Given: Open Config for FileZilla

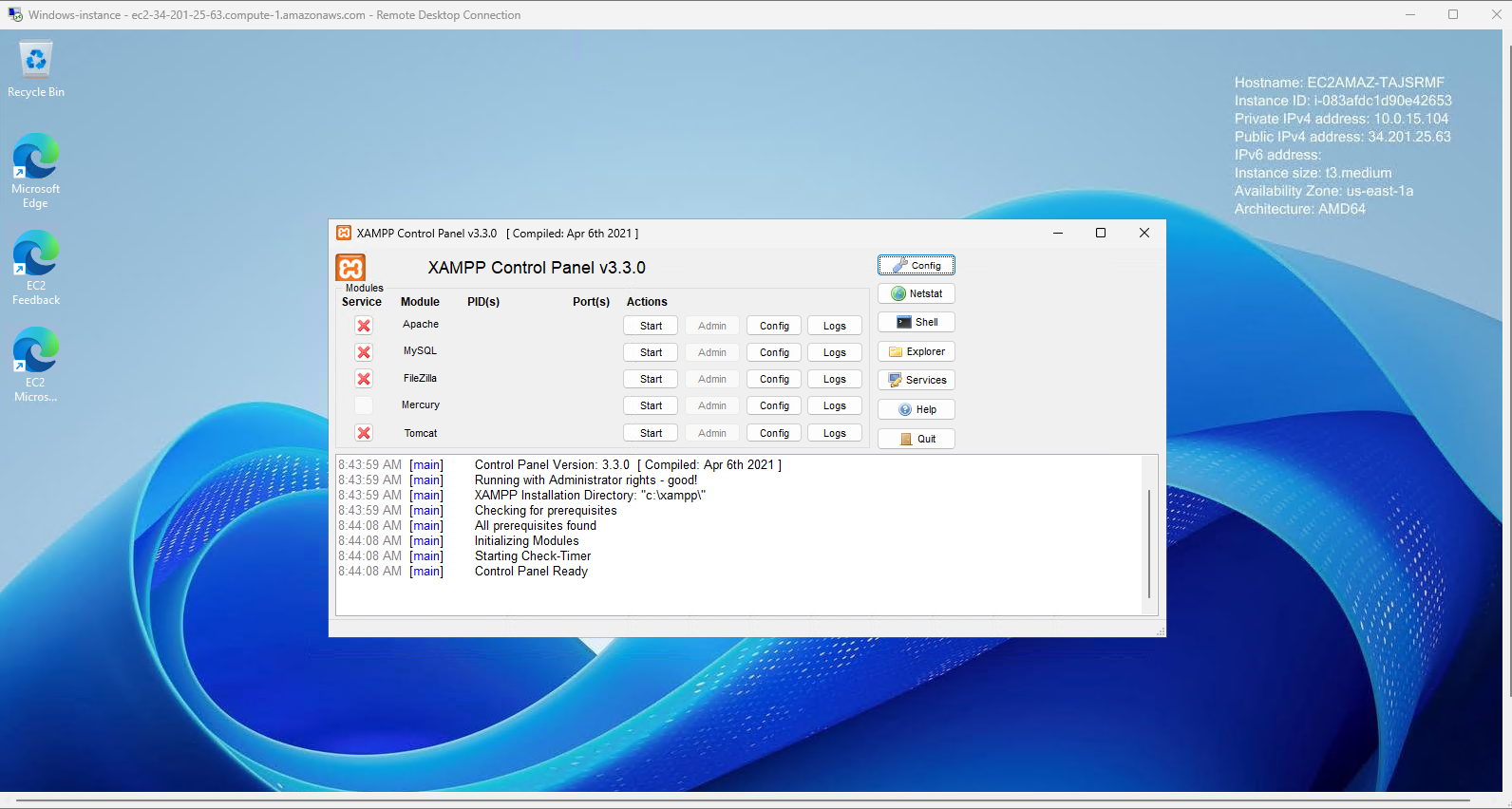Looking at the screenshot, I should click(774, 379).
